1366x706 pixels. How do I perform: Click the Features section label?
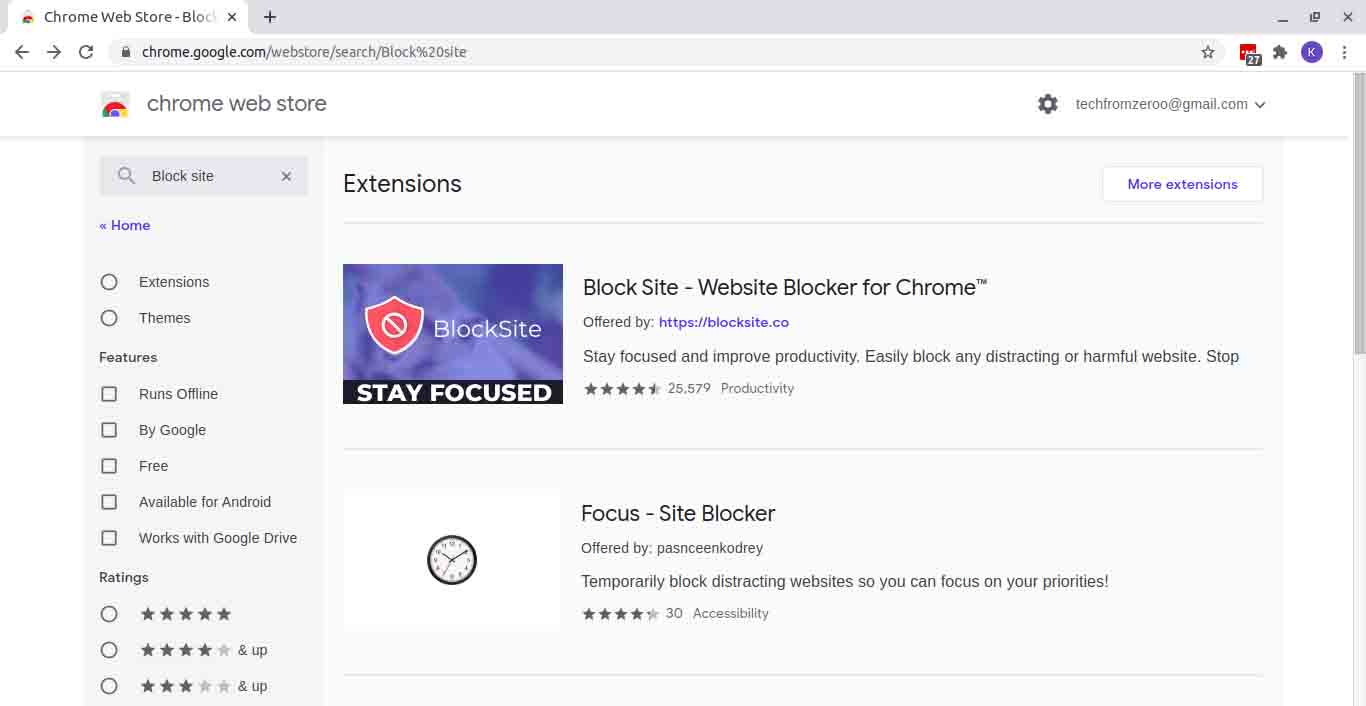(x=128, y=357)
